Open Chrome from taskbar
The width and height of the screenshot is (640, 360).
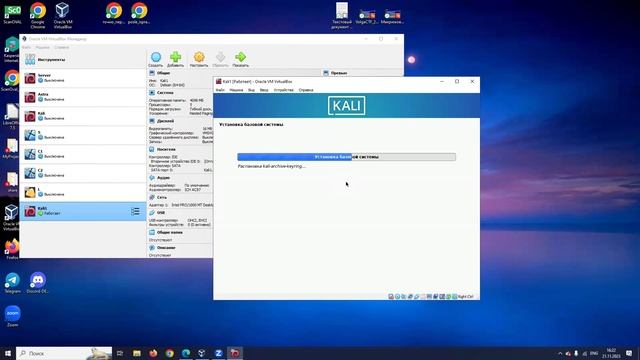pos(169,353)
